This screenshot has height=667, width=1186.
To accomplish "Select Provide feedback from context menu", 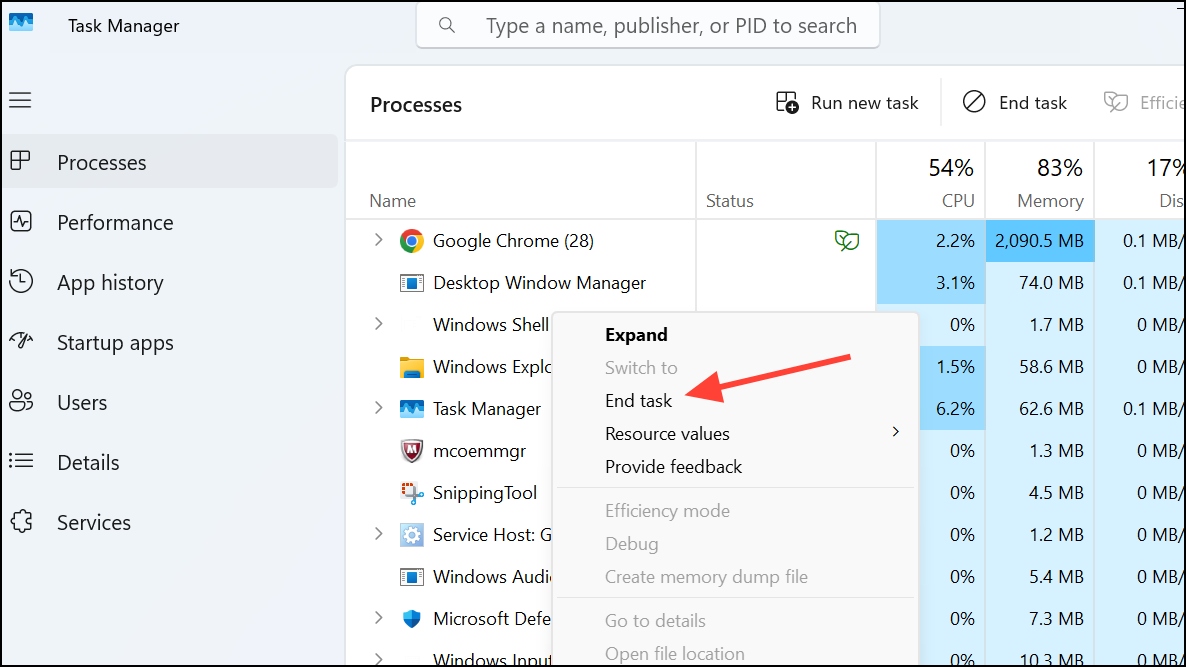I will coord(673,466).
